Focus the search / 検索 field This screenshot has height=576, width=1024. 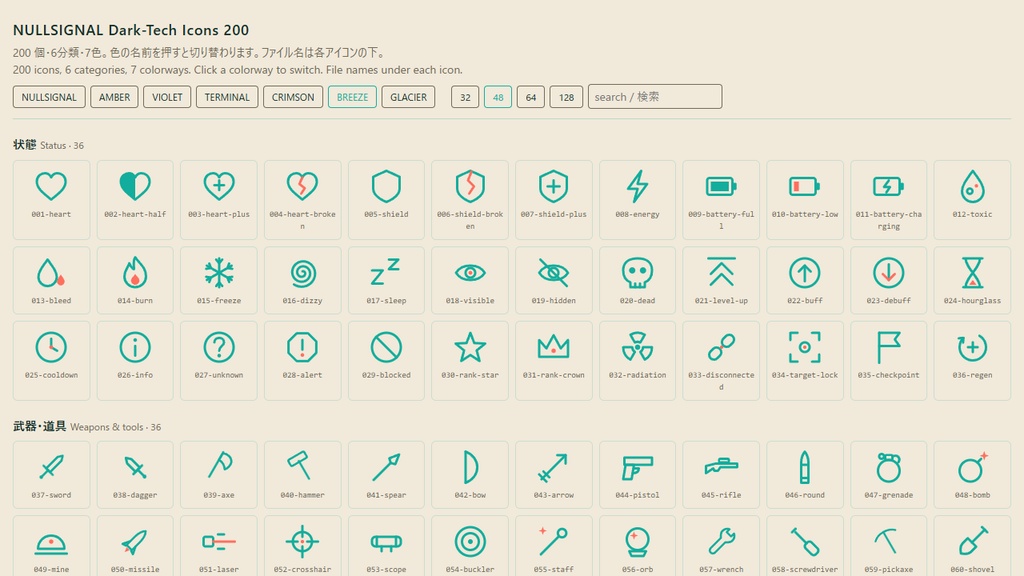655,97
